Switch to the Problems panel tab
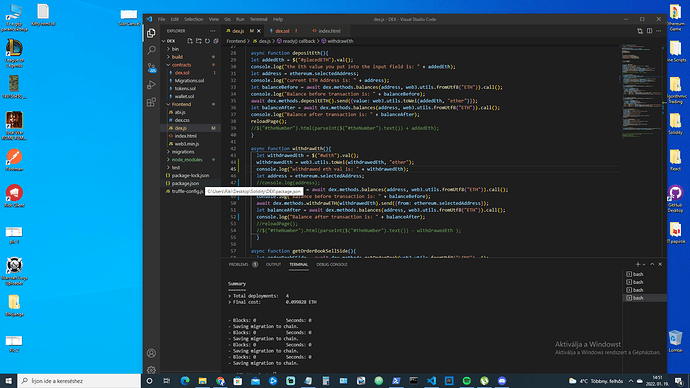The height and width of the screenshot is (388, 690). point(239,264)
